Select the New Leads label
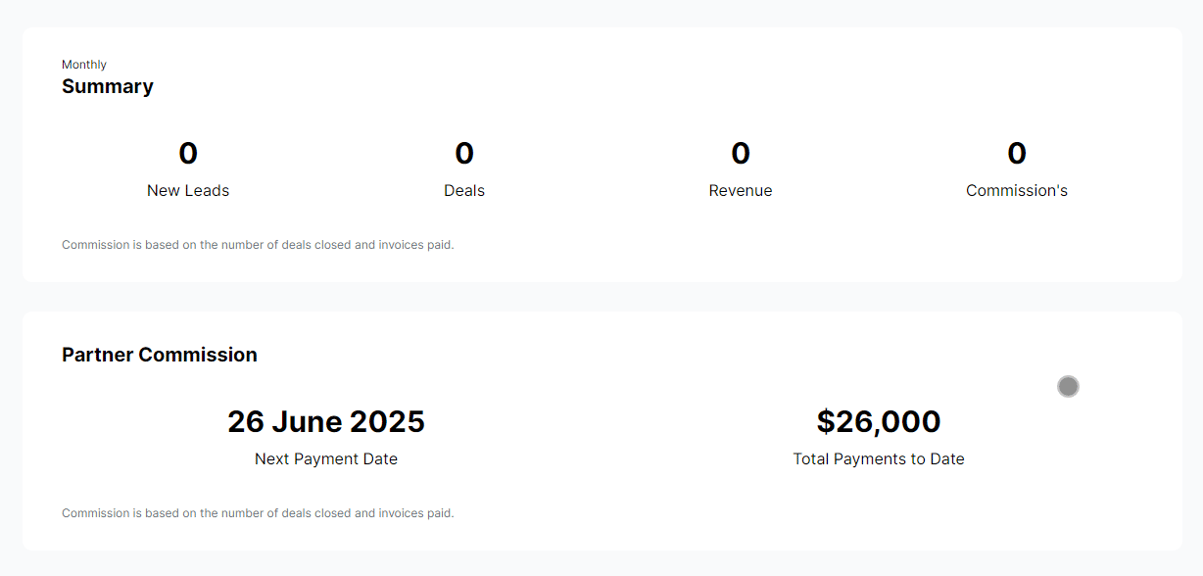The width and height of the screenshot is (1203, 576). [188, 191]
